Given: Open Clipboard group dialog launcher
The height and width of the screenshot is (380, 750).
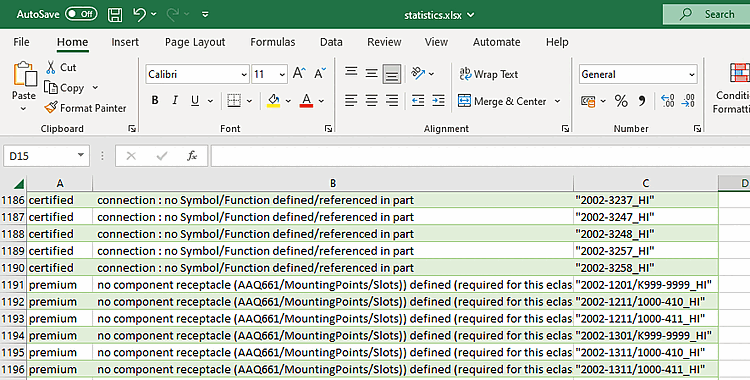Looking at the screenshot, I should [132, 129].
